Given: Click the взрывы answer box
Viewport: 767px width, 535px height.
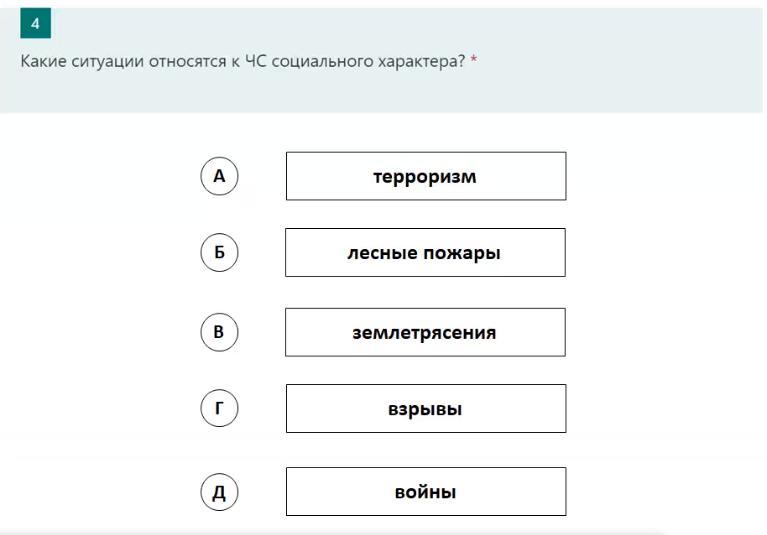Looking at the screenshot, I should pyautogui.click(x=426, y=408).
